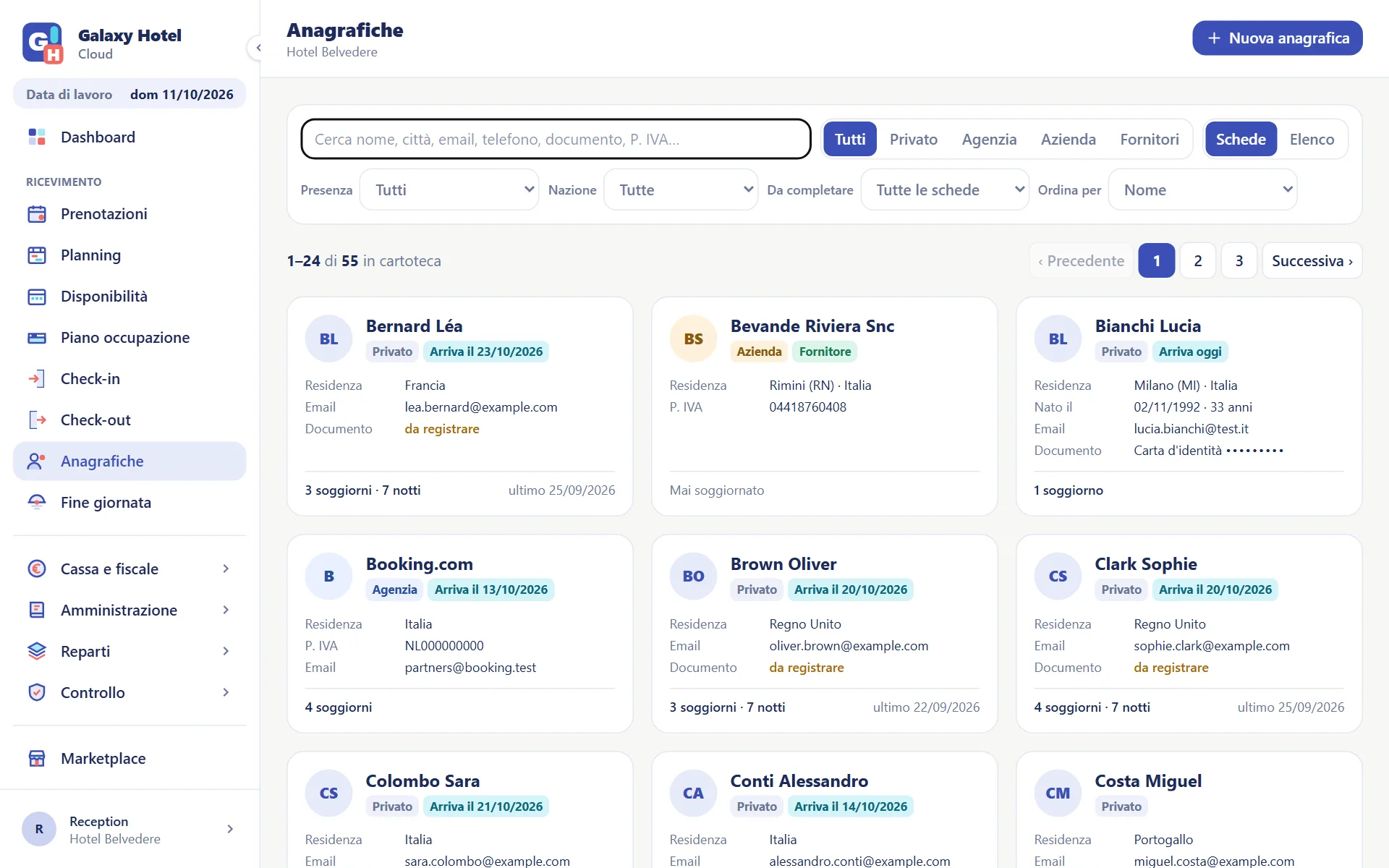Image resolution: width=1389 pixels, height=868 pixels.
Task: Click the Anagrafiche people icon
Action: click(x=37, y=461)
